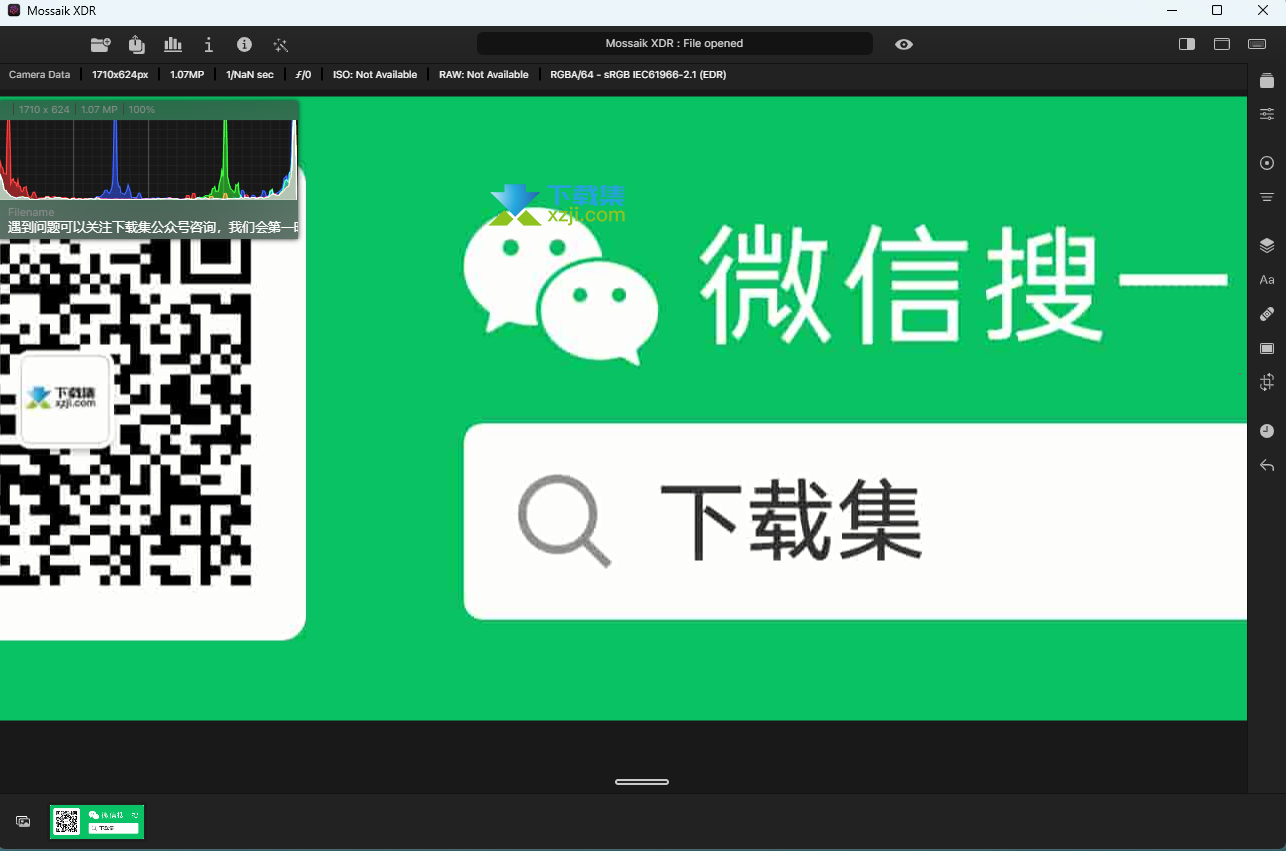Screen dimensions: 1286x851
Task: Select the bandage healing tool
Action: point(1267,314)
